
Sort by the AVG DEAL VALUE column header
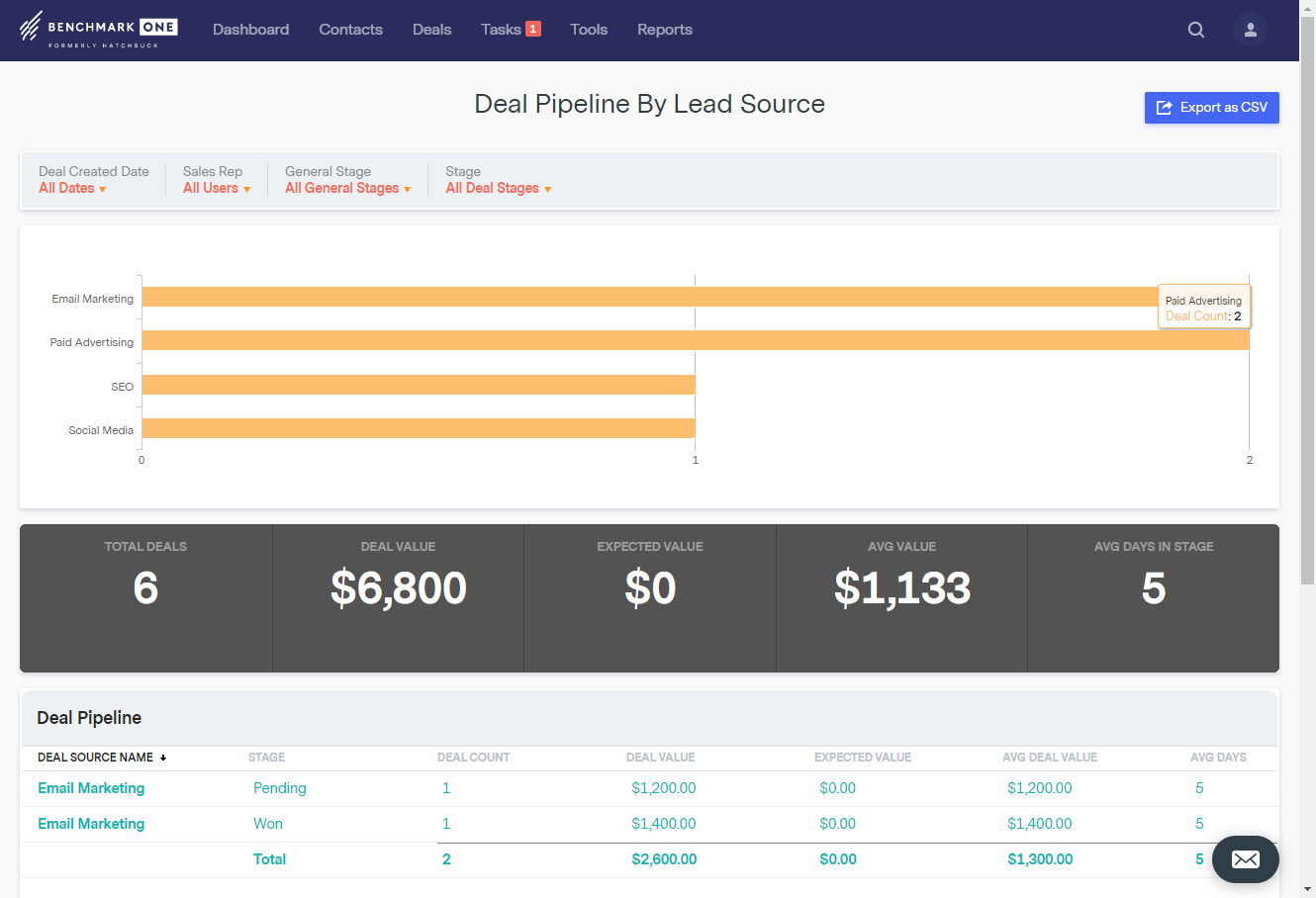1050,758
